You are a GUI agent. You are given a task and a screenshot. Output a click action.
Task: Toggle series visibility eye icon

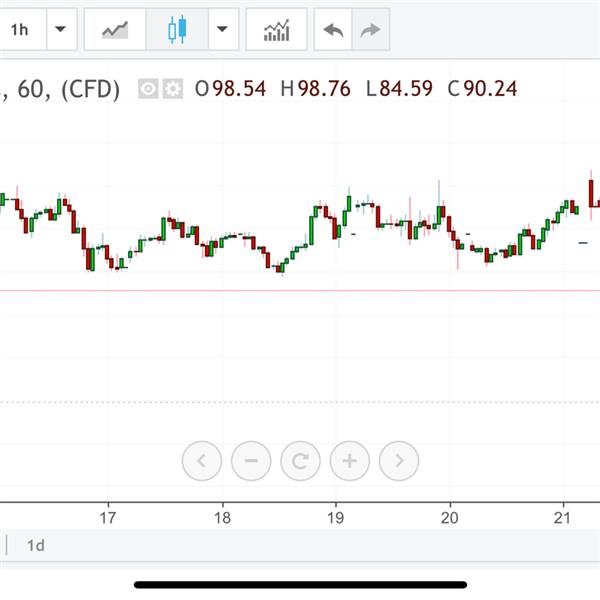pos(148,89)
